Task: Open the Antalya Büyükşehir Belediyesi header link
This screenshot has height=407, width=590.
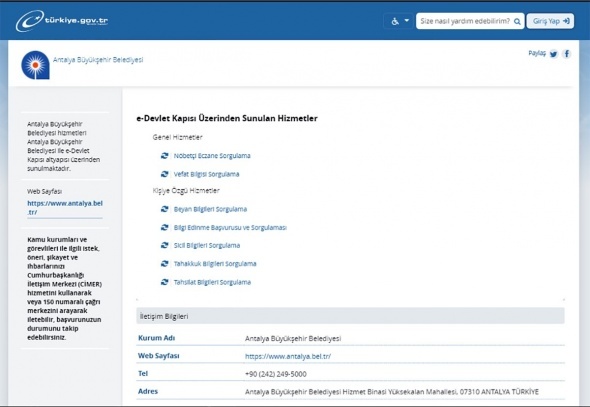Action: click(x=98, y=60)
